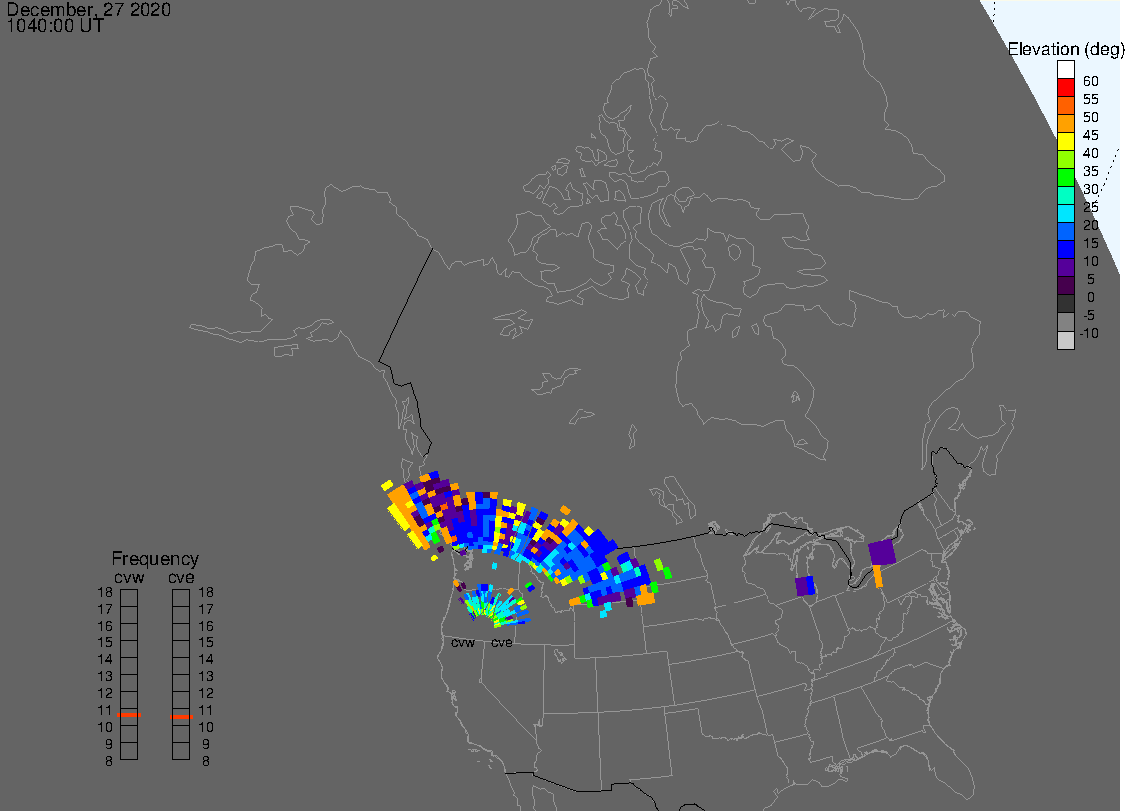Click the yellow swatch in Elevation legend
1125x811 pixels.
(x=1065, y=142)
